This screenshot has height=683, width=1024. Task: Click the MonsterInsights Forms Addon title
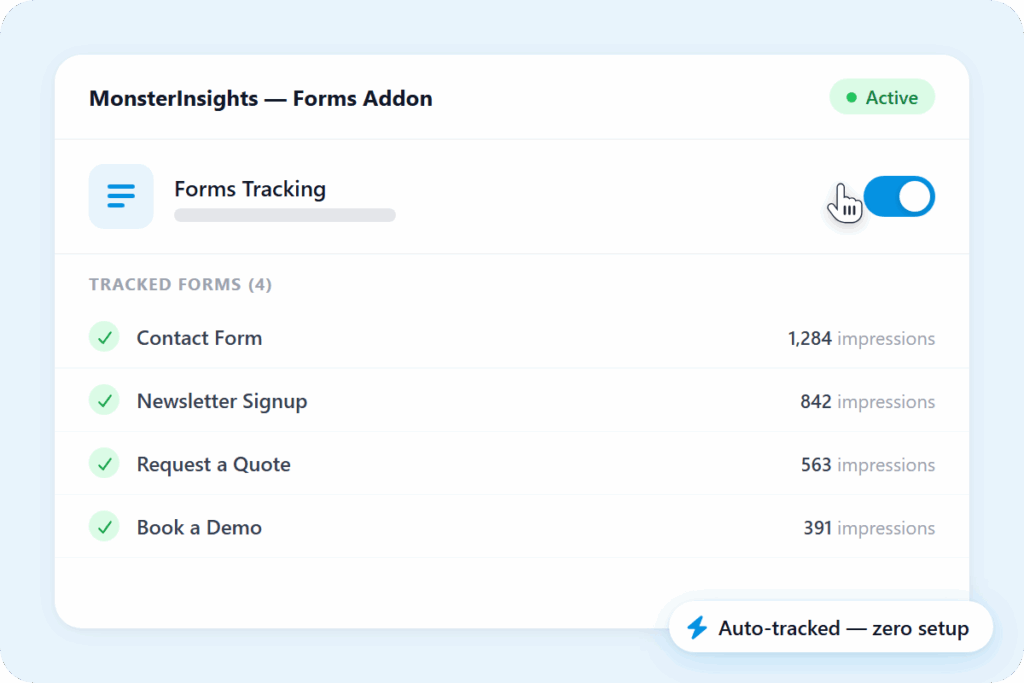(260, 98)
